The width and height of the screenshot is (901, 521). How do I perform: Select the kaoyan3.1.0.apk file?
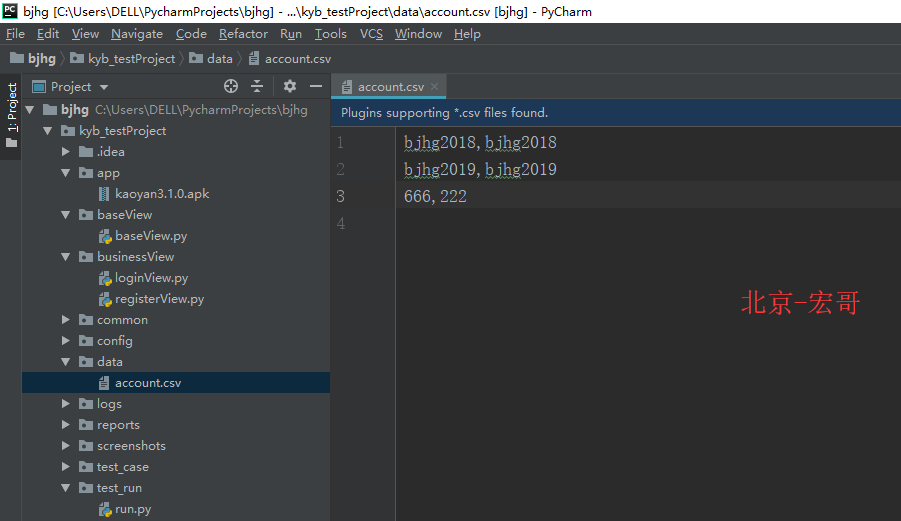pos(161,194)
